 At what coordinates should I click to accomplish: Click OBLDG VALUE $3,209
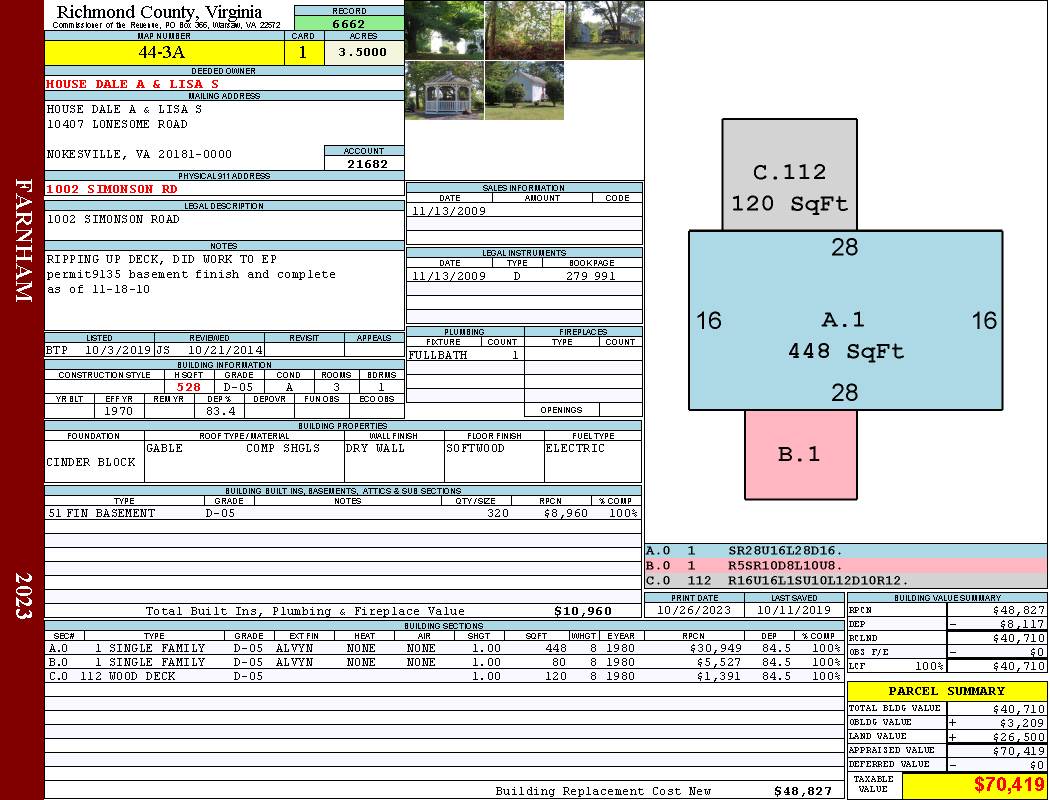pos(1022,723)
